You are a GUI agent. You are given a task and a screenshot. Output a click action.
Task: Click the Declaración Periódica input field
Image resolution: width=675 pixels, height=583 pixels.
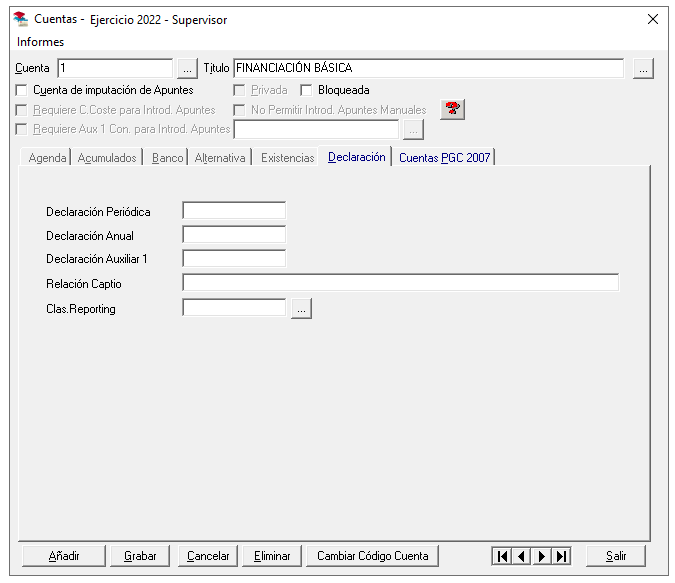pyautogui.click(x=234, y=211)
